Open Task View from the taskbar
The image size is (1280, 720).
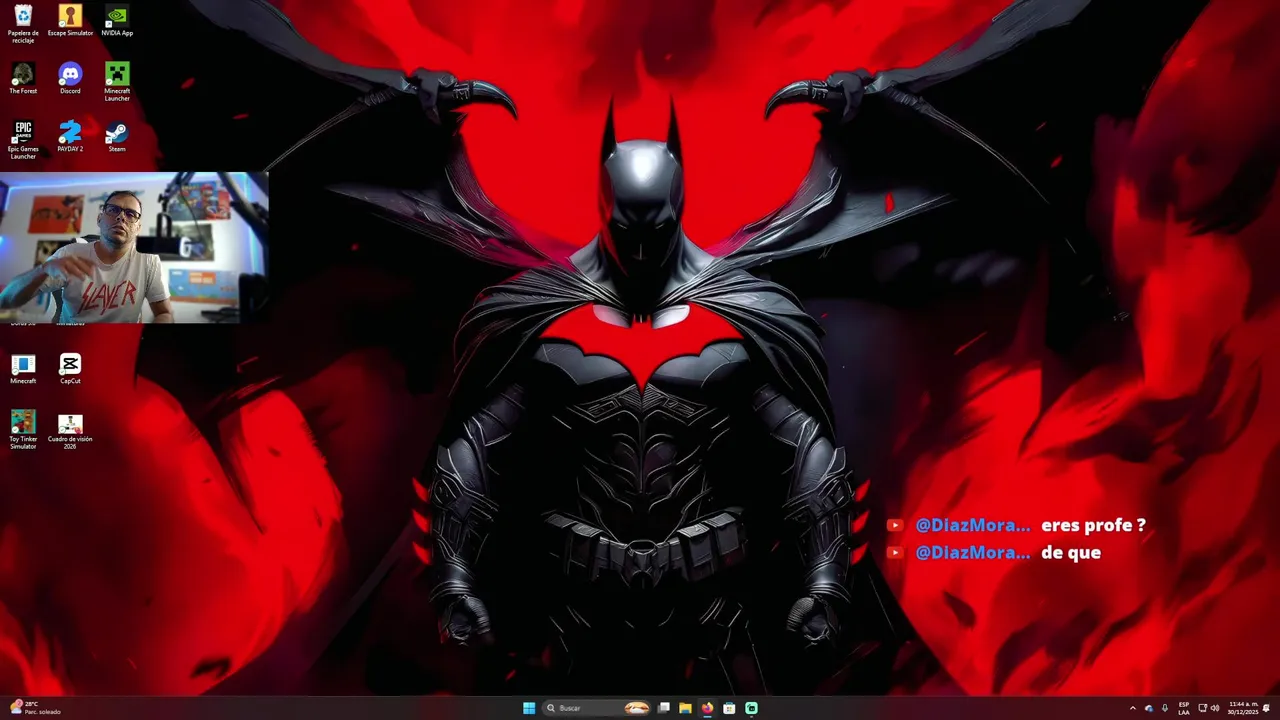coord(663,708)
